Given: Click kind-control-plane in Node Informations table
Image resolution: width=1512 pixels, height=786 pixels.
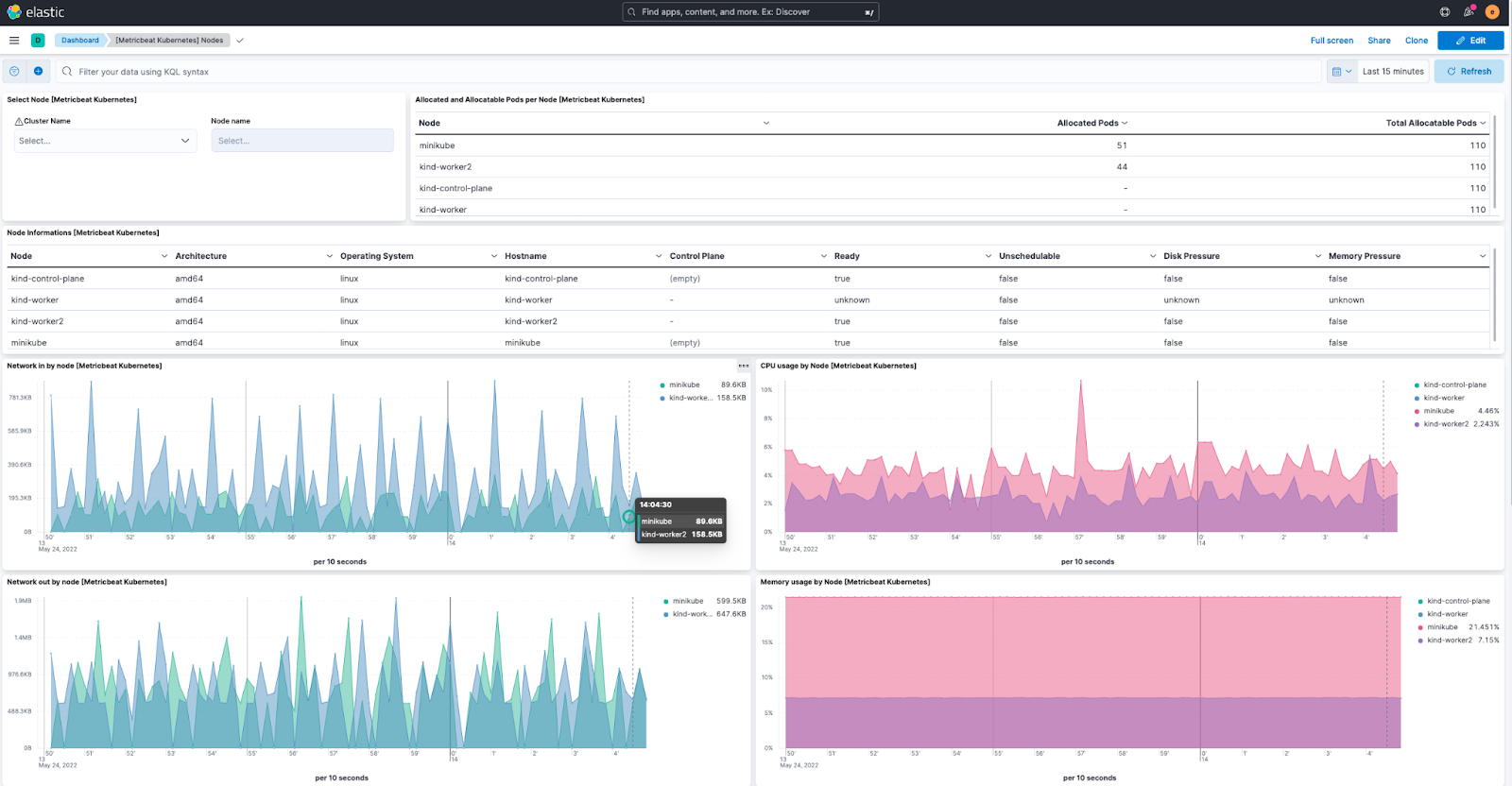Looking at the screenshot, I should 47,279.
